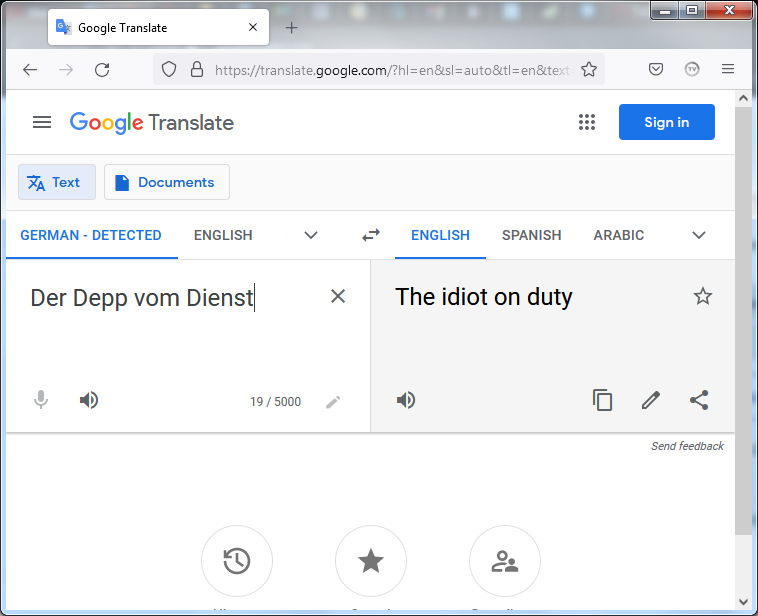
Task: Click the translated text 'The idiot on duty'
Action: click(483, 297)
